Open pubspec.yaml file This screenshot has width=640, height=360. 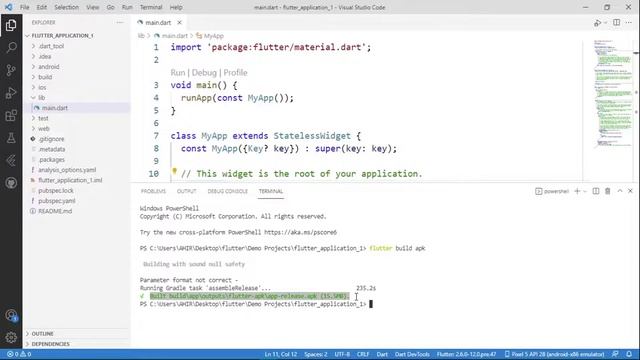[57, 201]
